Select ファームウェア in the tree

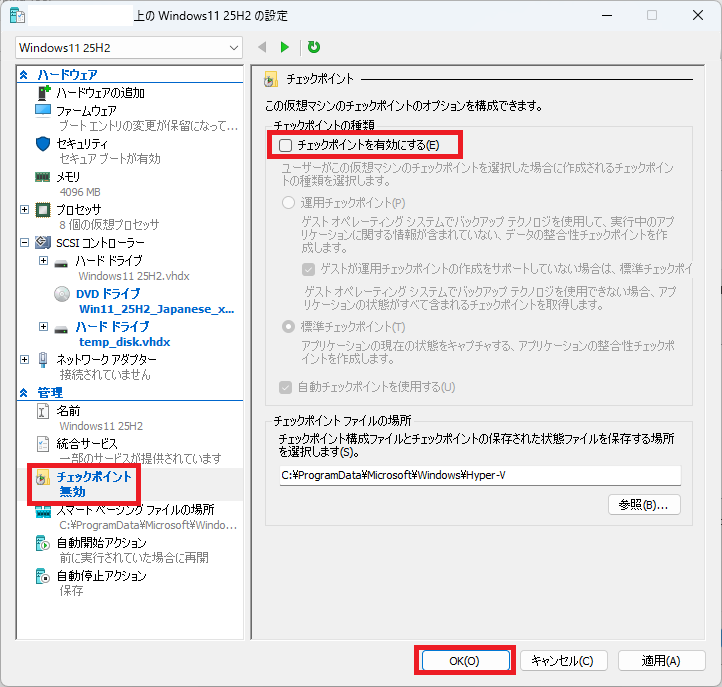pos(86,111)
